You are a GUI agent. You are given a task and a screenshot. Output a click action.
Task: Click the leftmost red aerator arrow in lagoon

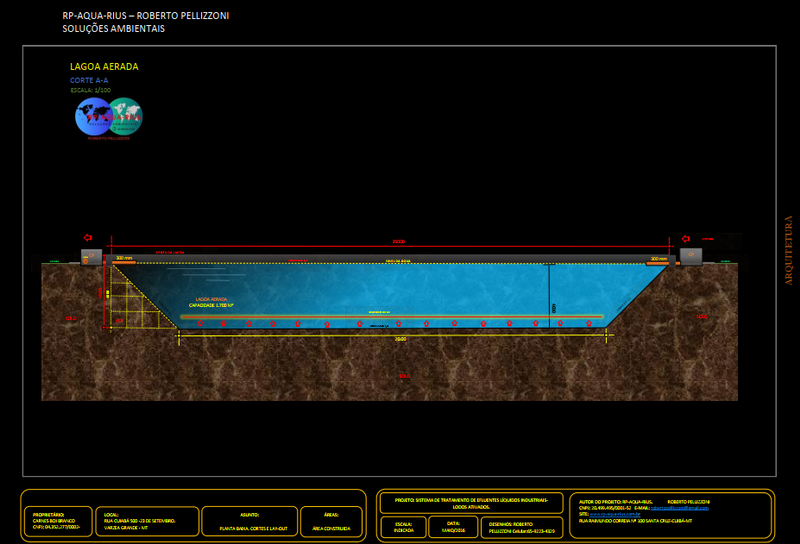click(x=202, y=323)
